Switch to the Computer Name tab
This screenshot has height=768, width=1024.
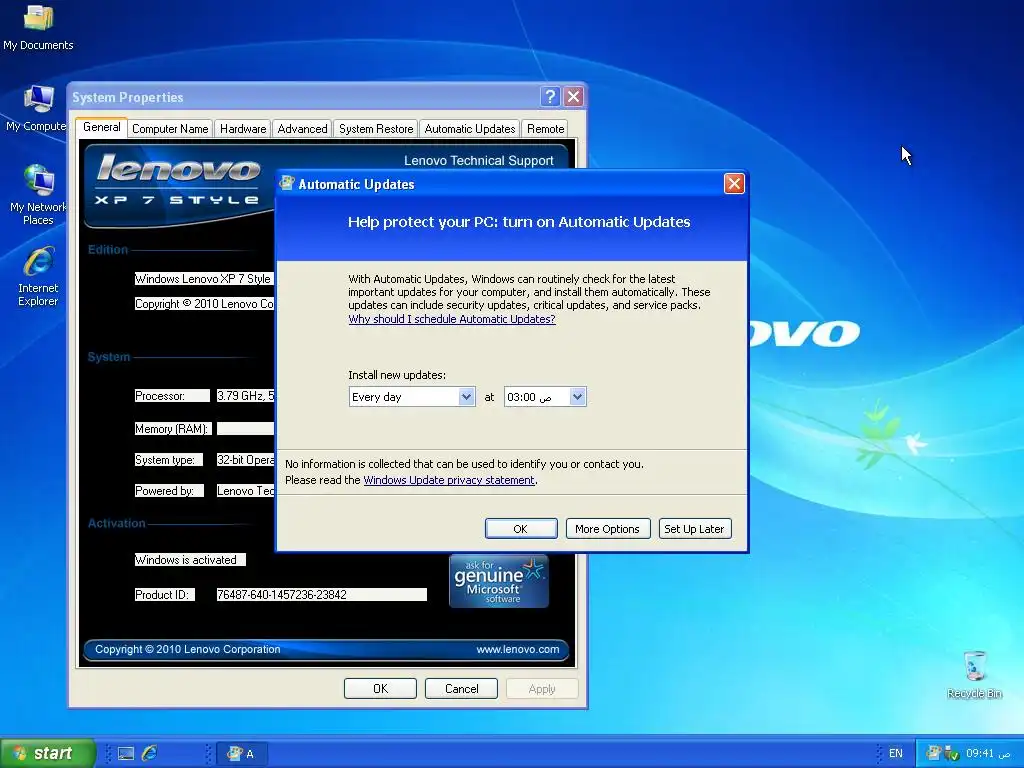point(170,129)
